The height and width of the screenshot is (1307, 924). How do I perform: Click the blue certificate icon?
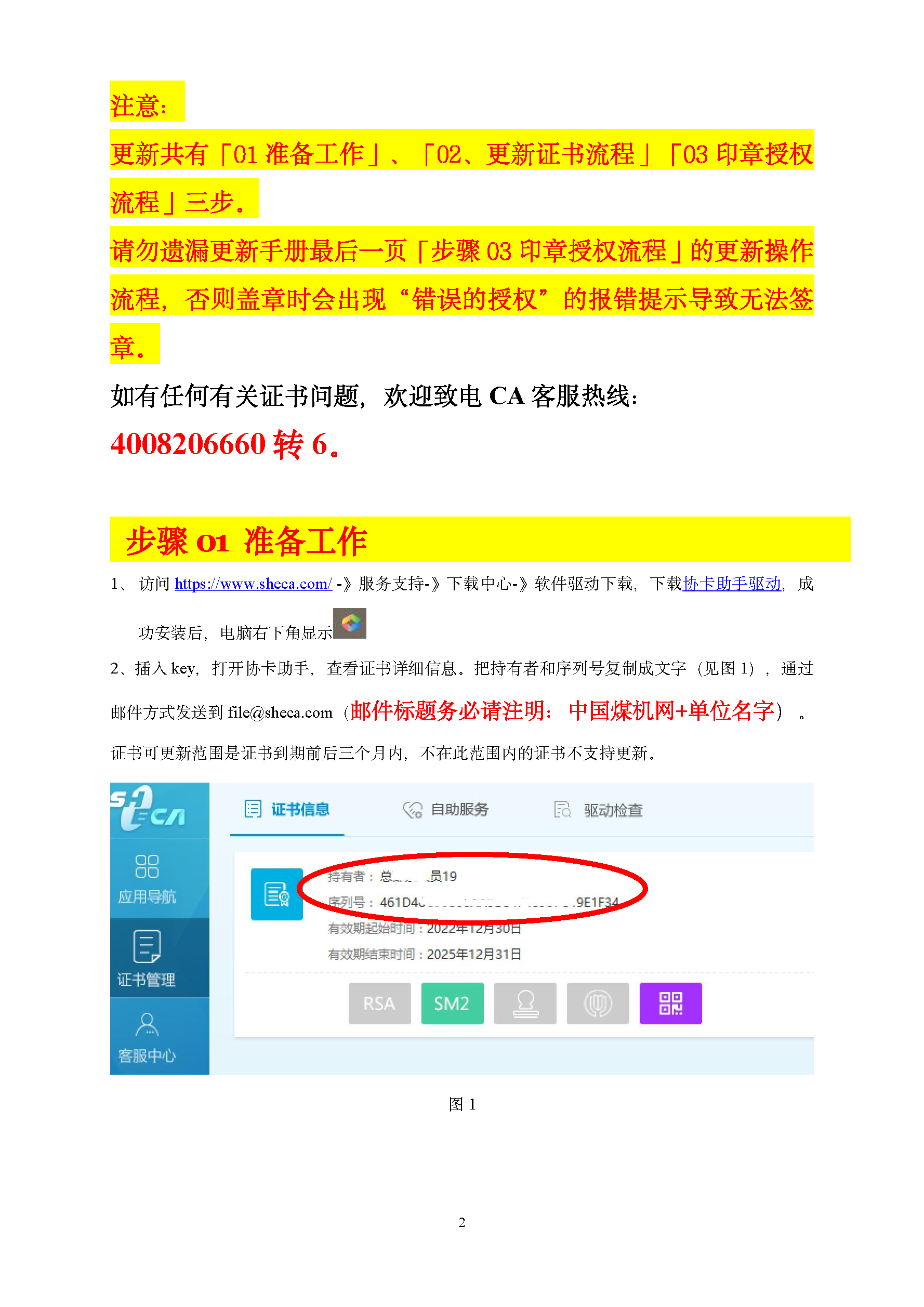pos(276,894)
